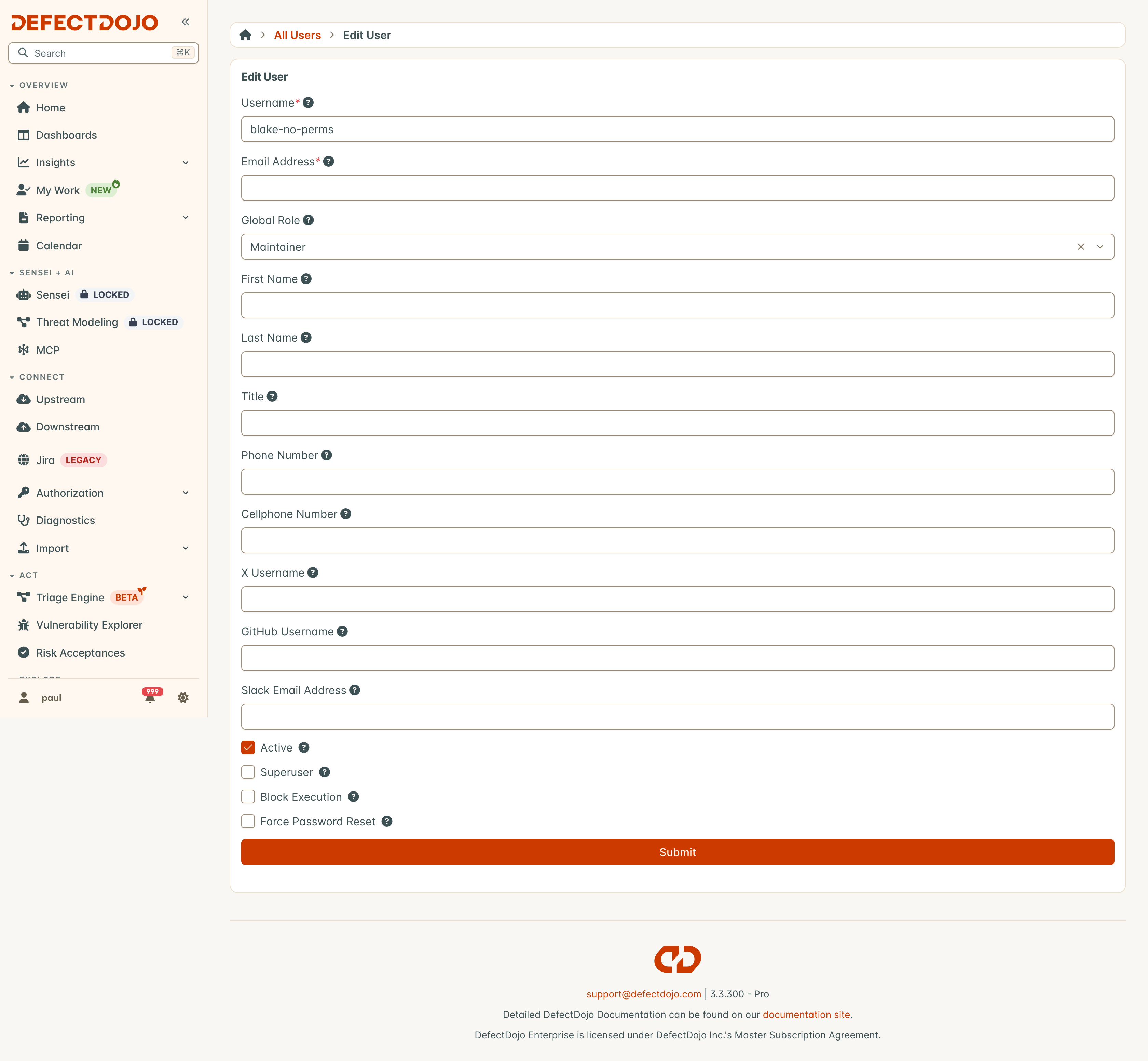
Task: Clear the Maintainer global role selection
Action: point(1081,246)
